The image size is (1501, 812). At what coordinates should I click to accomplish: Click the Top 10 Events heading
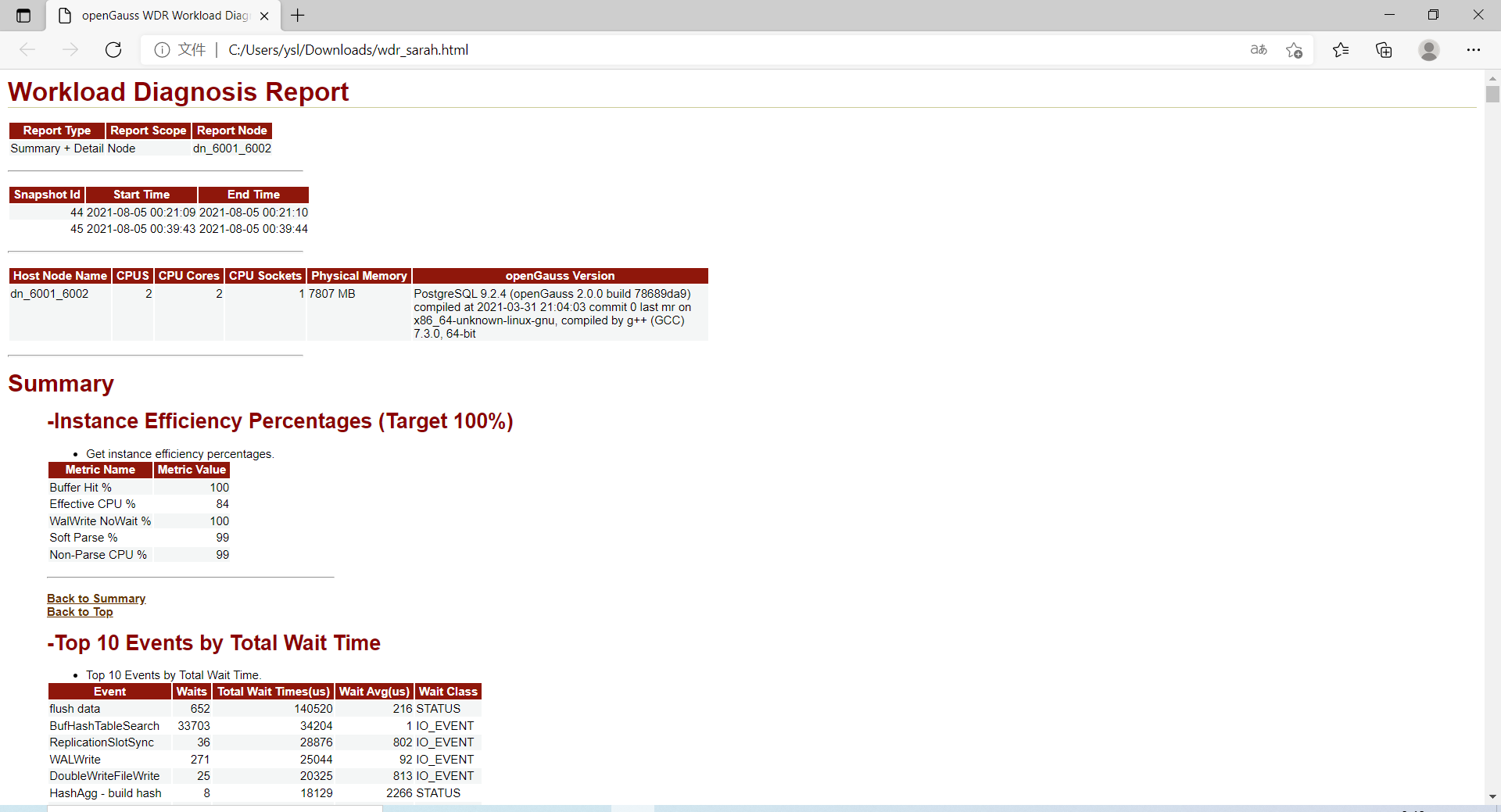pos(213,643)
